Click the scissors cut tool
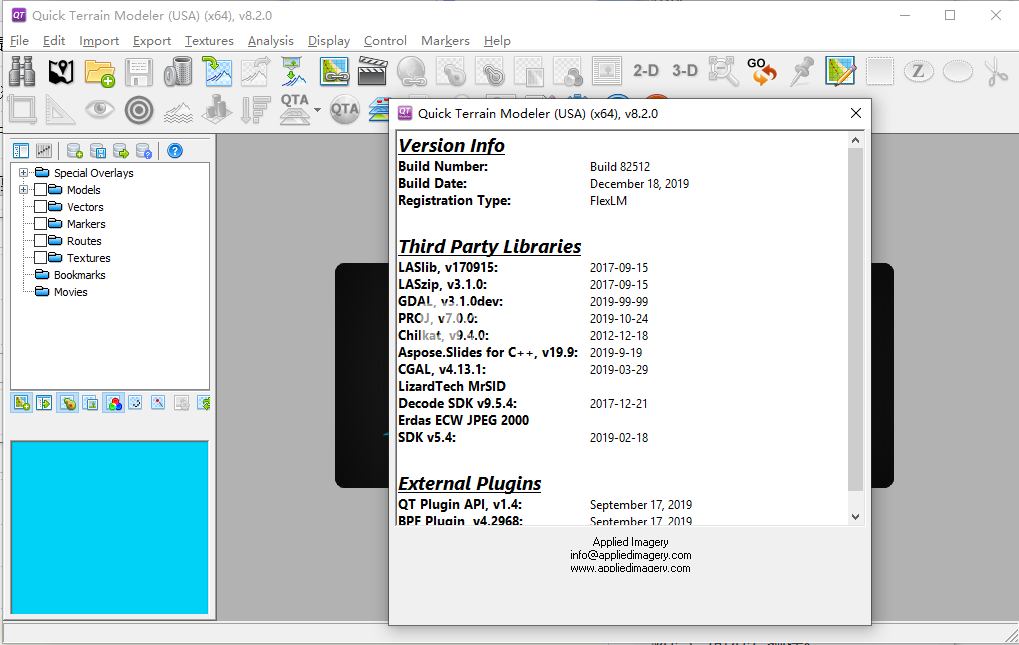The image size is (1019, 645). [997, 71]
